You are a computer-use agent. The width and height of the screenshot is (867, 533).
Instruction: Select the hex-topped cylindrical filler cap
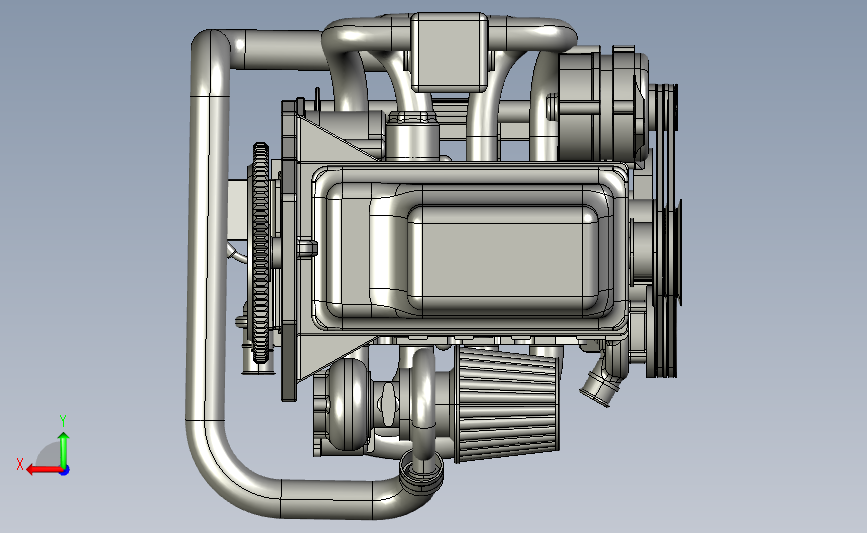point(413,135)
